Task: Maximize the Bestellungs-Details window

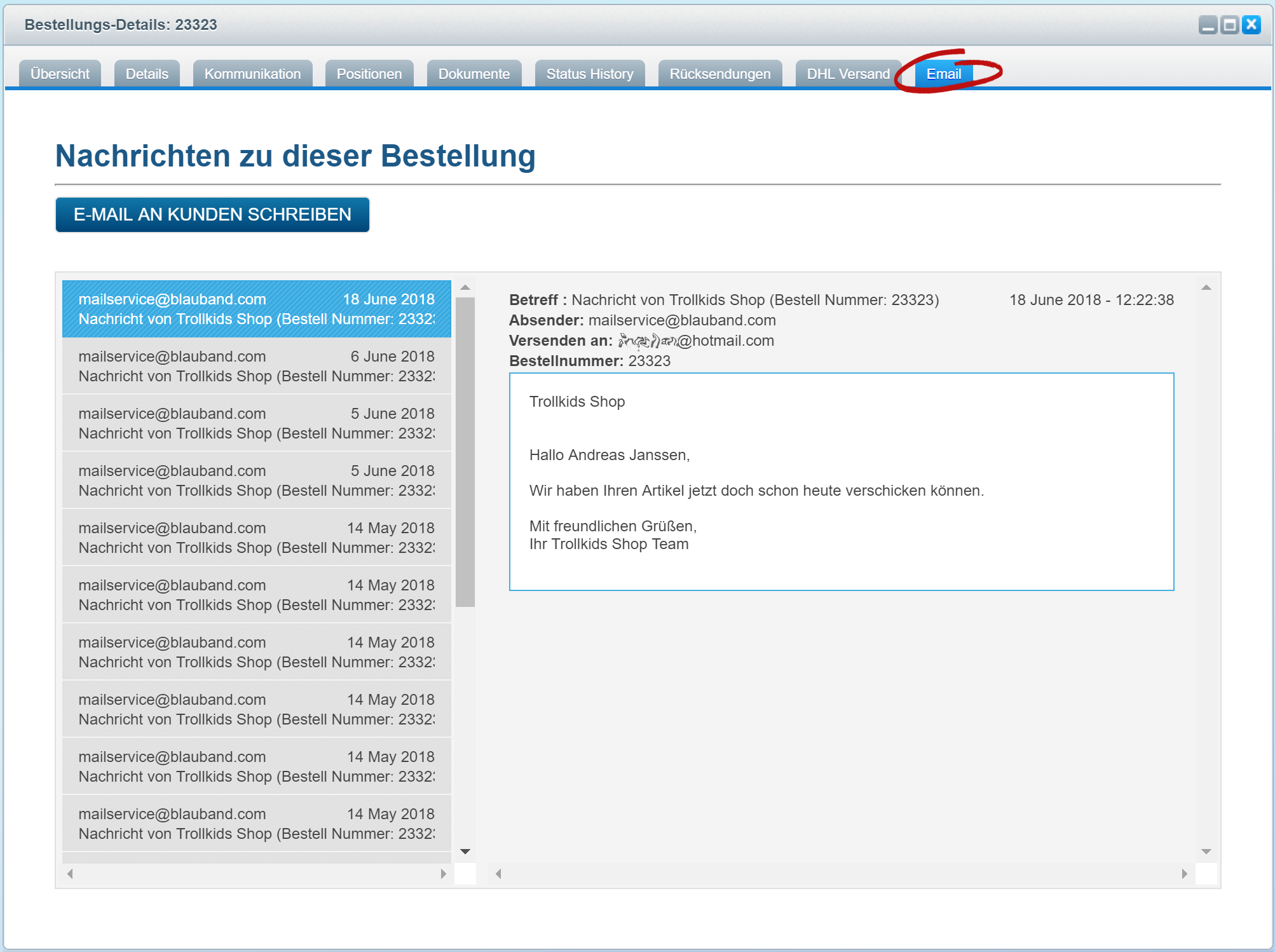Action: pos(1230,25)
